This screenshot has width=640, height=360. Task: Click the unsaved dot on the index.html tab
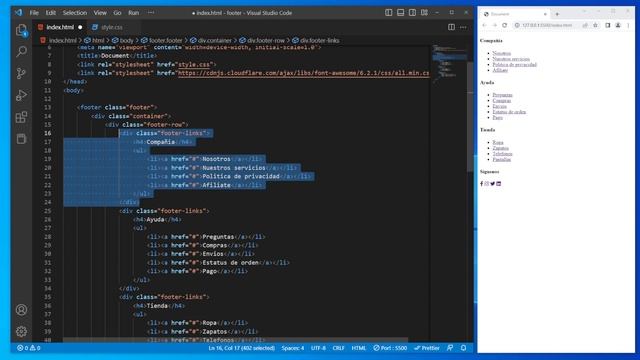[80, 27]
